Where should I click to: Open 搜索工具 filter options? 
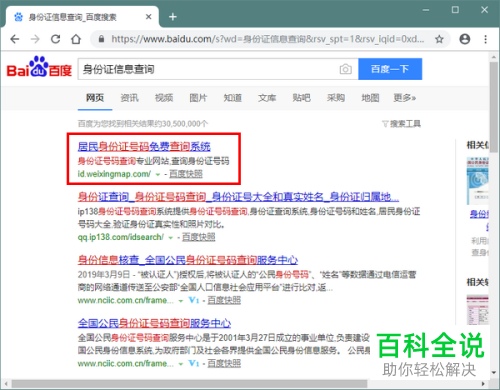tap(401, 124)
